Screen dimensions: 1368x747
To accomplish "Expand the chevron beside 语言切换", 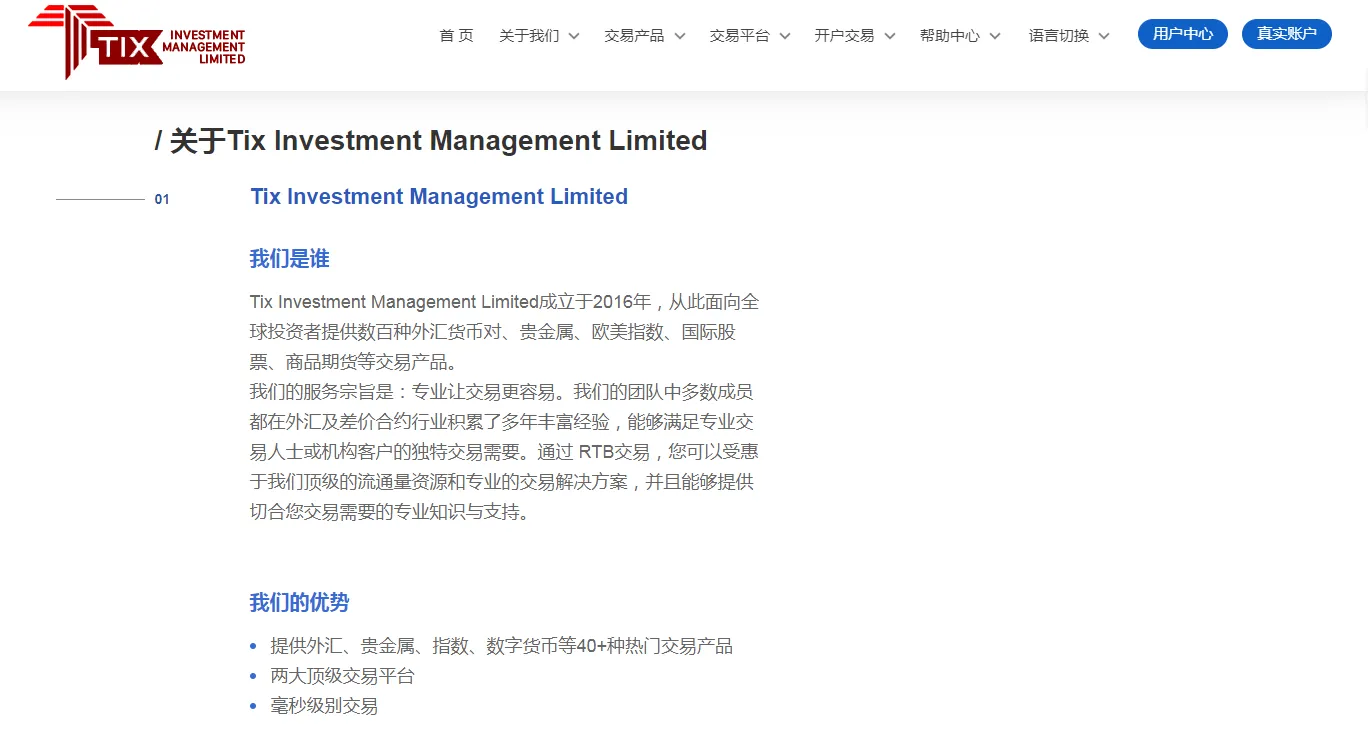I will coord(1104,36).
